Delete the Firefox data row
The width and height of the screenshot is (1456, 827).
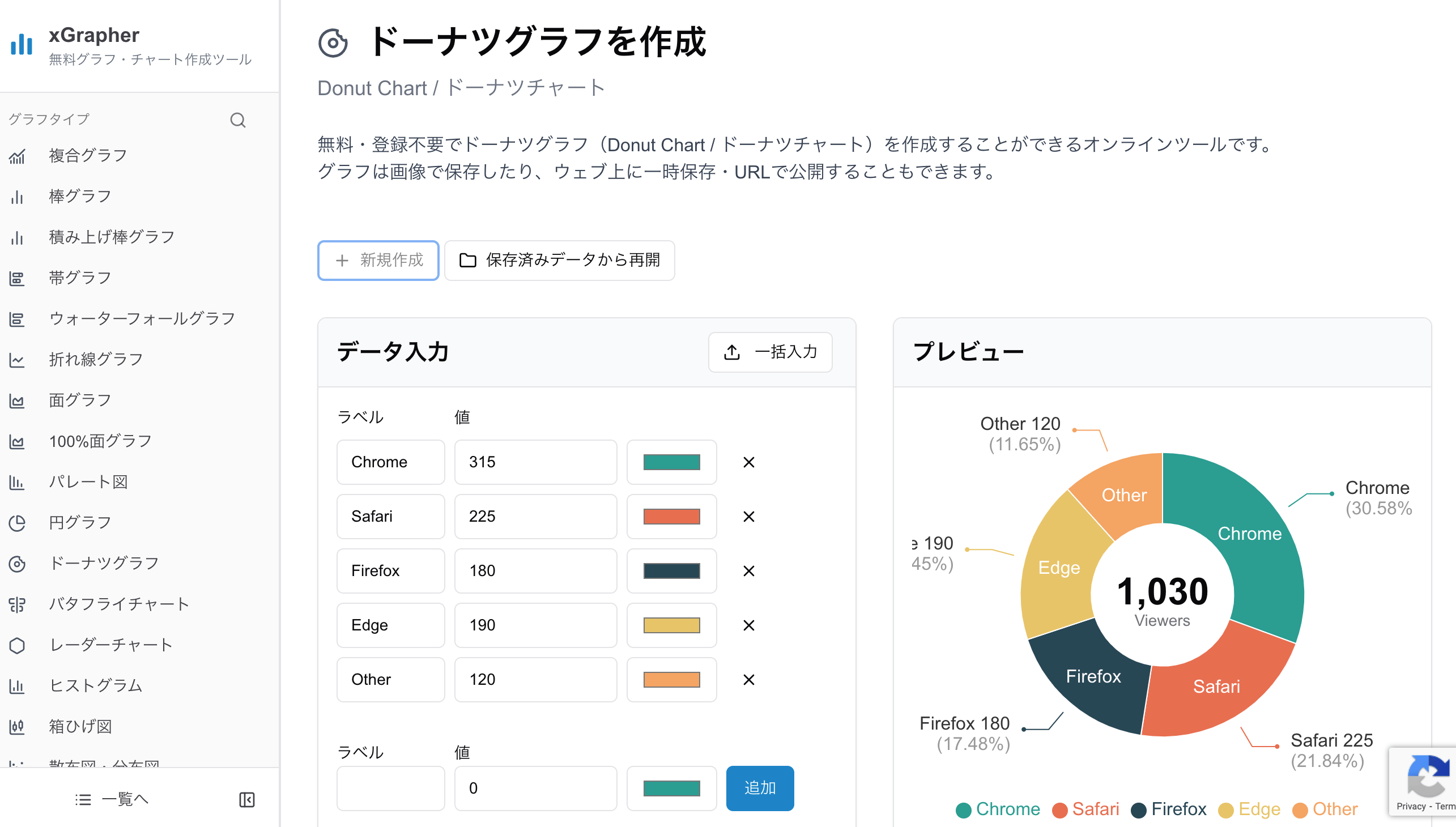pyautogui.click(x=748, y=571)
